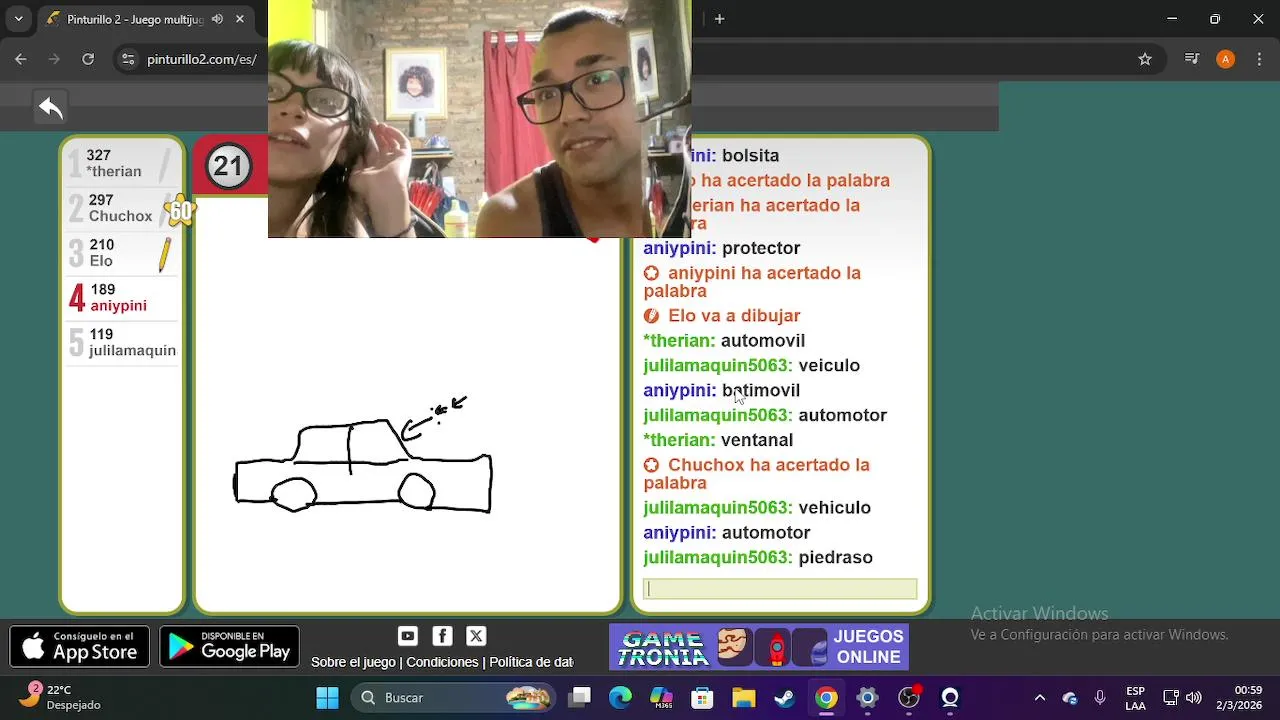Click the microphone icon in system tray

[x=1100, y=698]
